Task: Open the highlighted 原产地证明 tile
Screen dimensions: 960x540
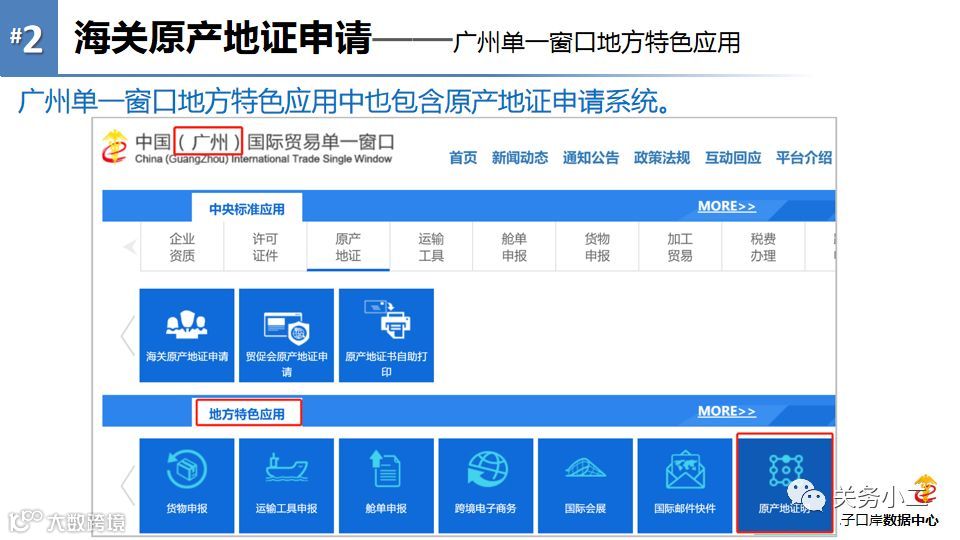Action: pyautogui.click(x=784, y=484)
